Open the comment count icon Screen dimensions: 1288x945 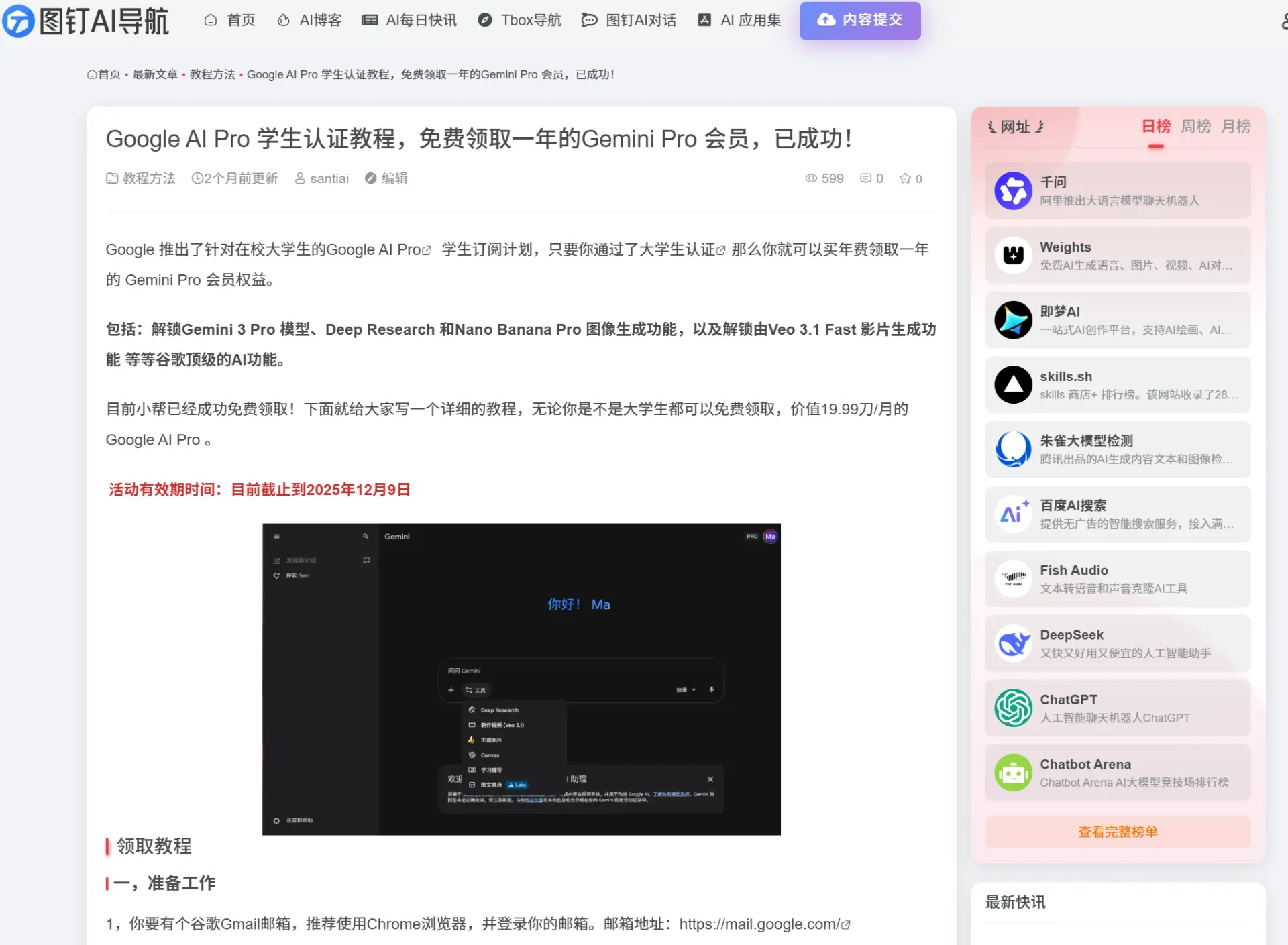865,178
